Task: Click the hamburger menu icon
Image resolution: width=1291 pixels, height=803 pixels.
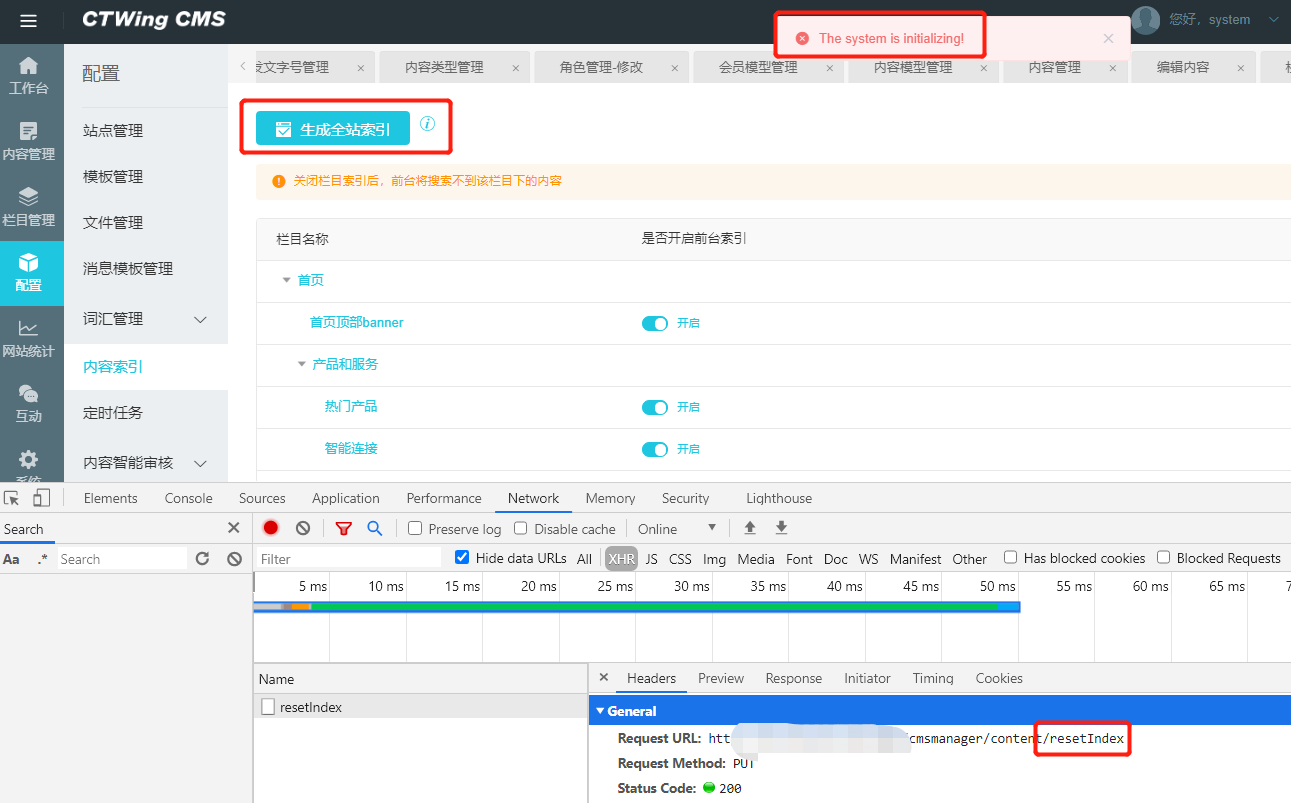Action: click(28, 21)
